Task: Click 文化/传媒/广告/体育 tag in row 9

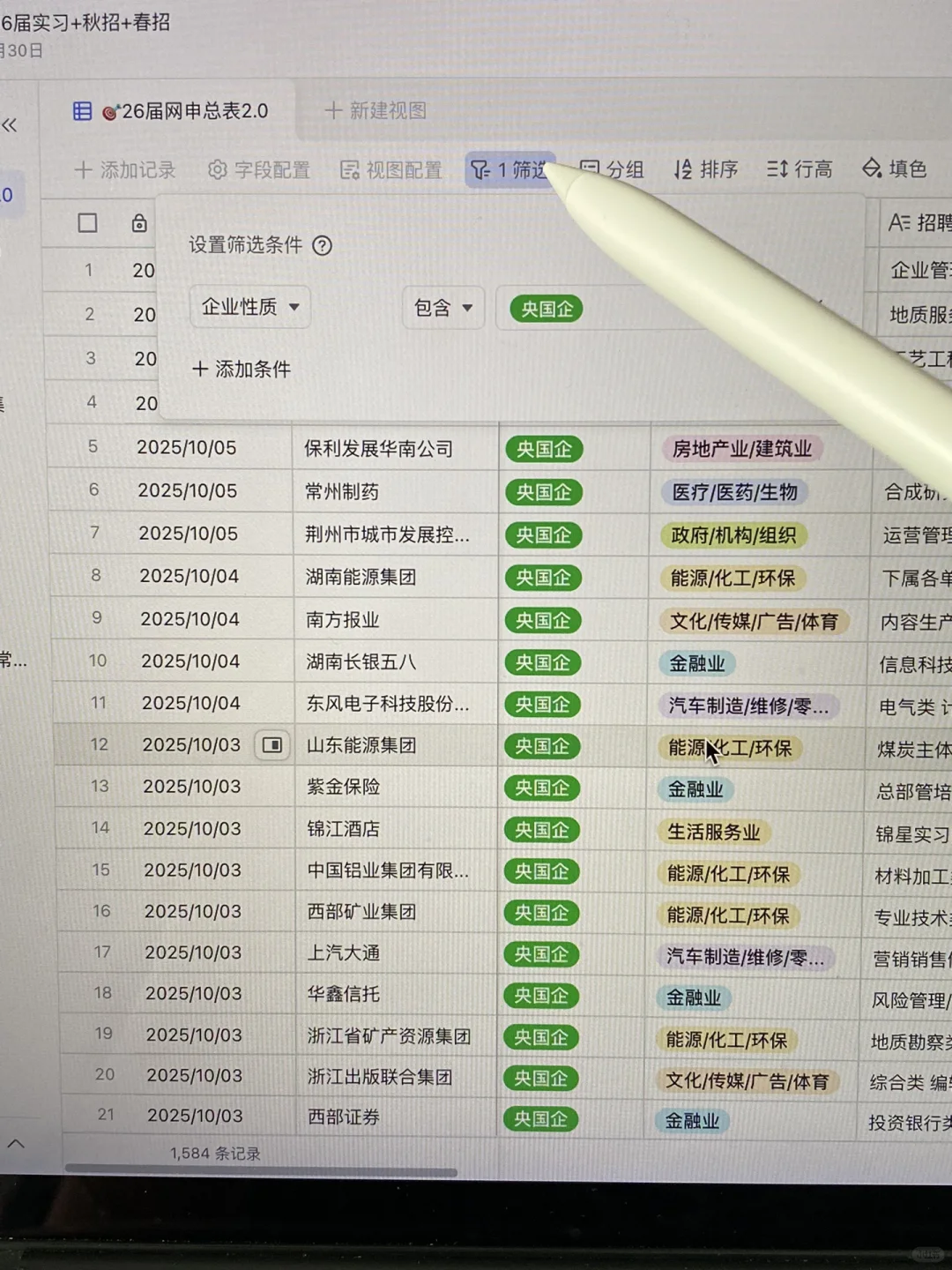Action: click(x=754, y=622)
